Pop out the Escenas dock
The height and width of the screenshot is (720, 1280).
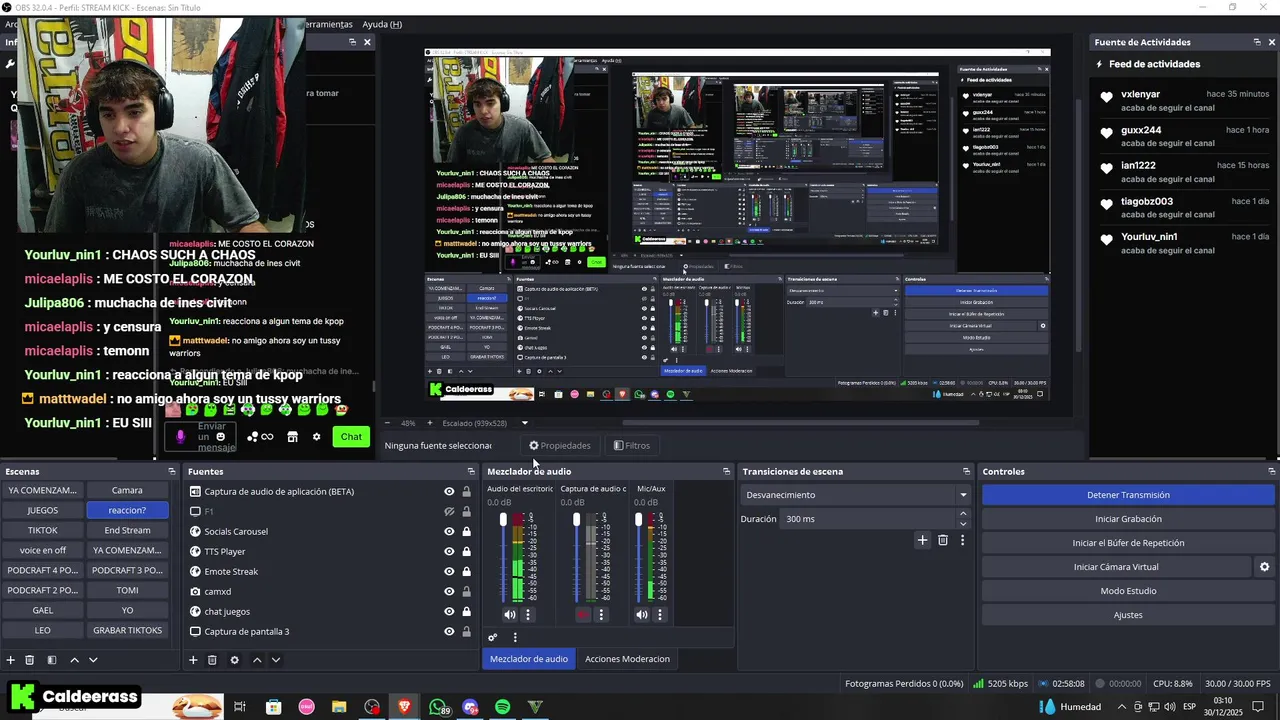[171, 471]
